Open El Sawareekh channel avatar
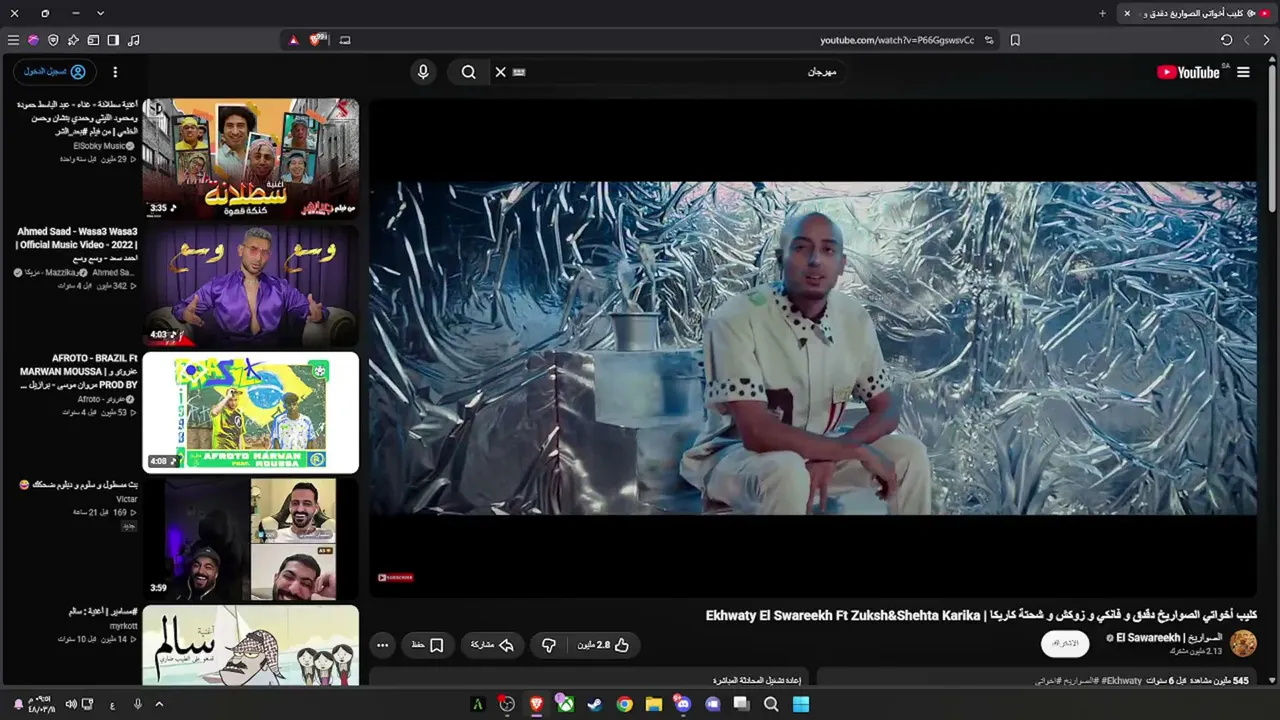Viewport: 1280px width, 720px height. [x=1243, y=643]
